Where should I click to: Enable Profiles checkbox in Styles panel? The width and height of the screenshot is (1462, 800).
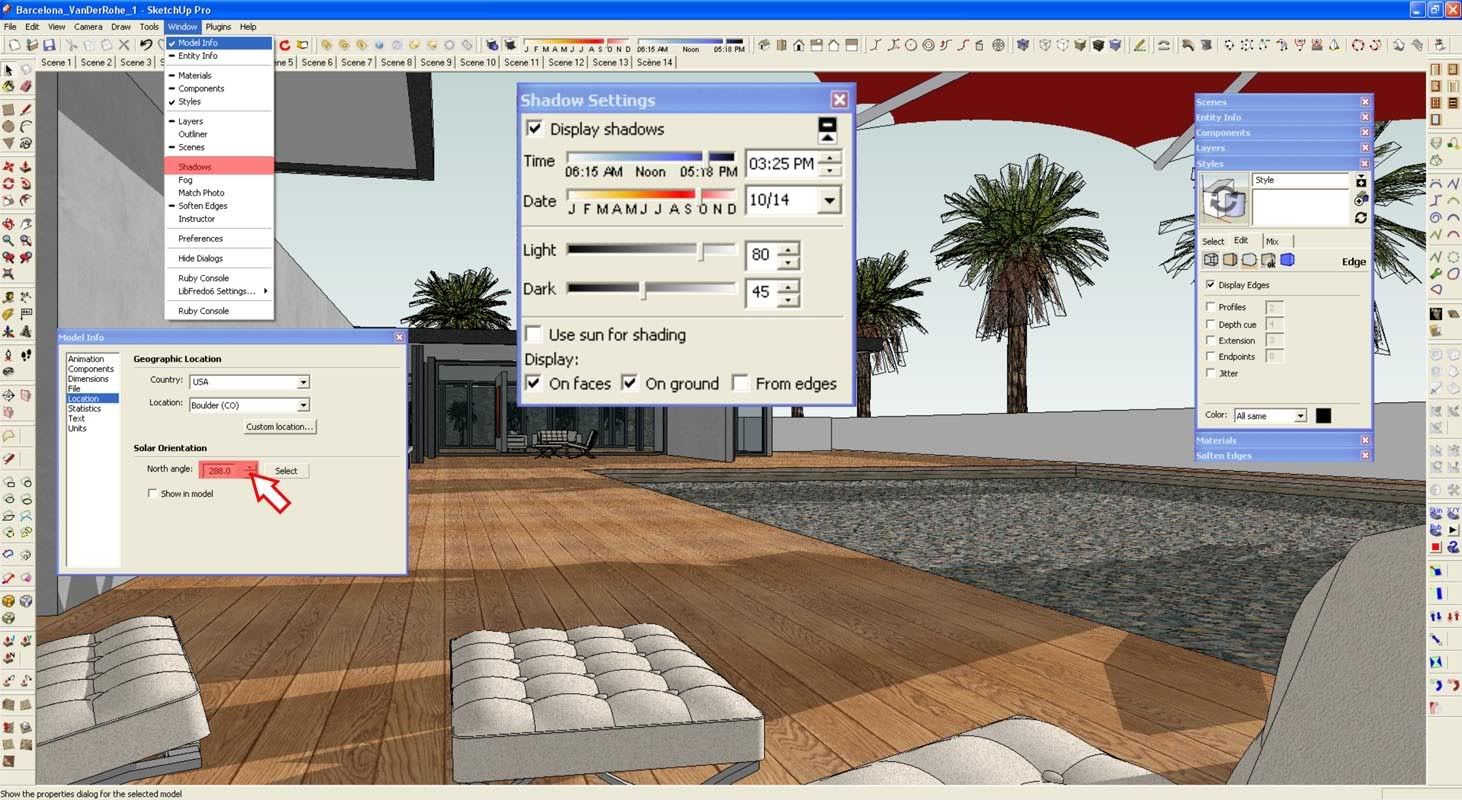1211,307
